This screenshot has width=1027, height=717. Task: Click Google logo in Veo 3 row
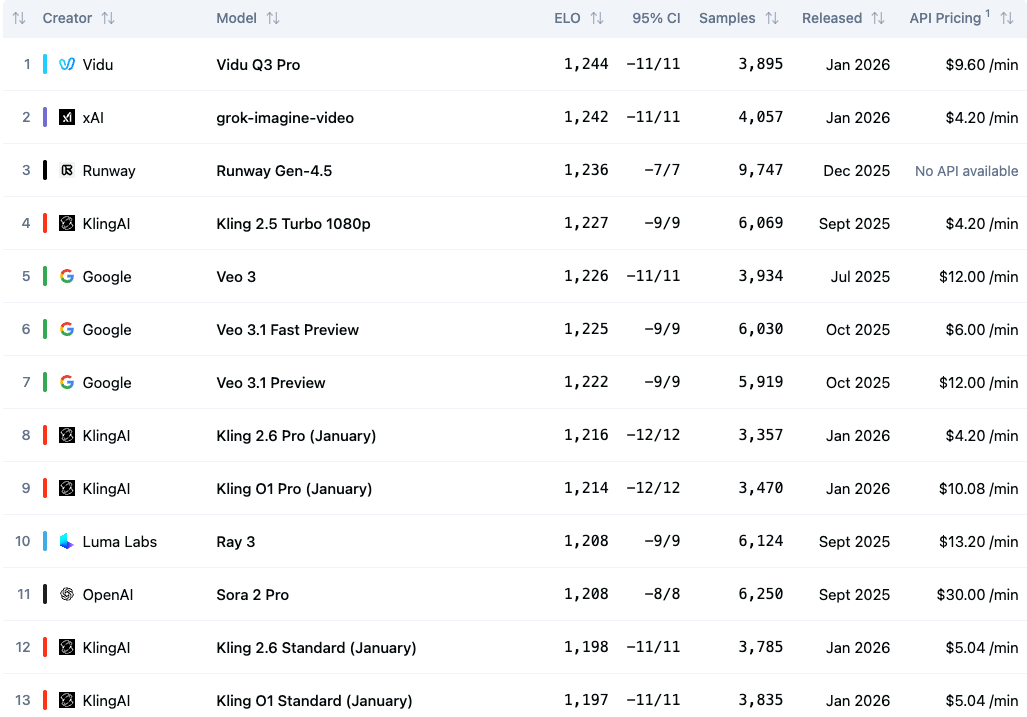pyautogui.click(x=67, y=276)
